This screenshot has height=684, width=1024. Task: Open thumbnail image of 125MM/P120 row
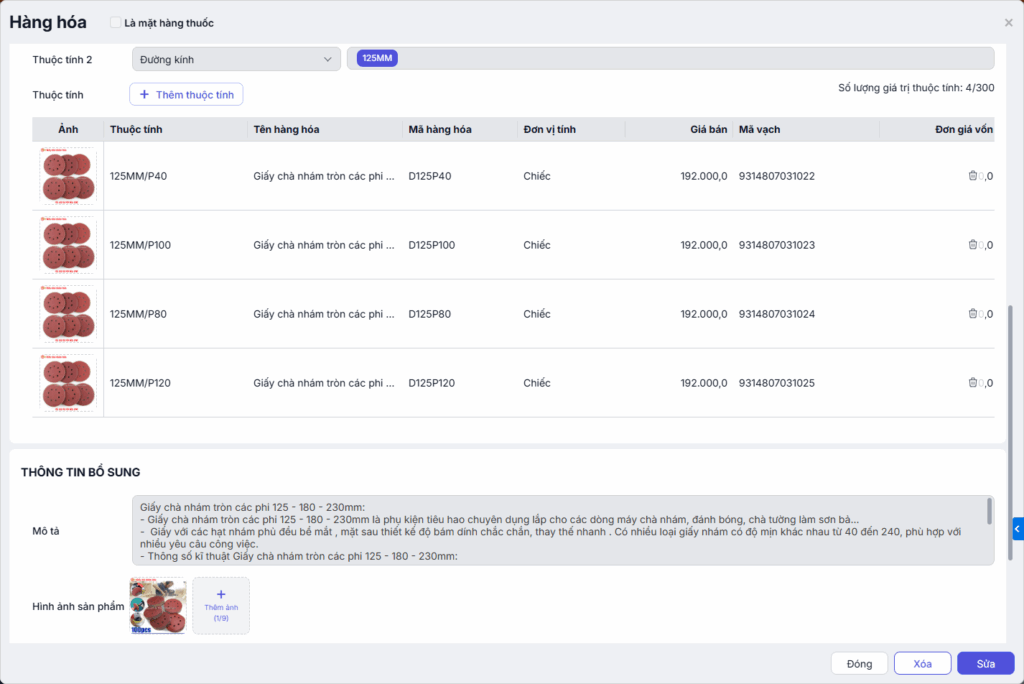68,383
